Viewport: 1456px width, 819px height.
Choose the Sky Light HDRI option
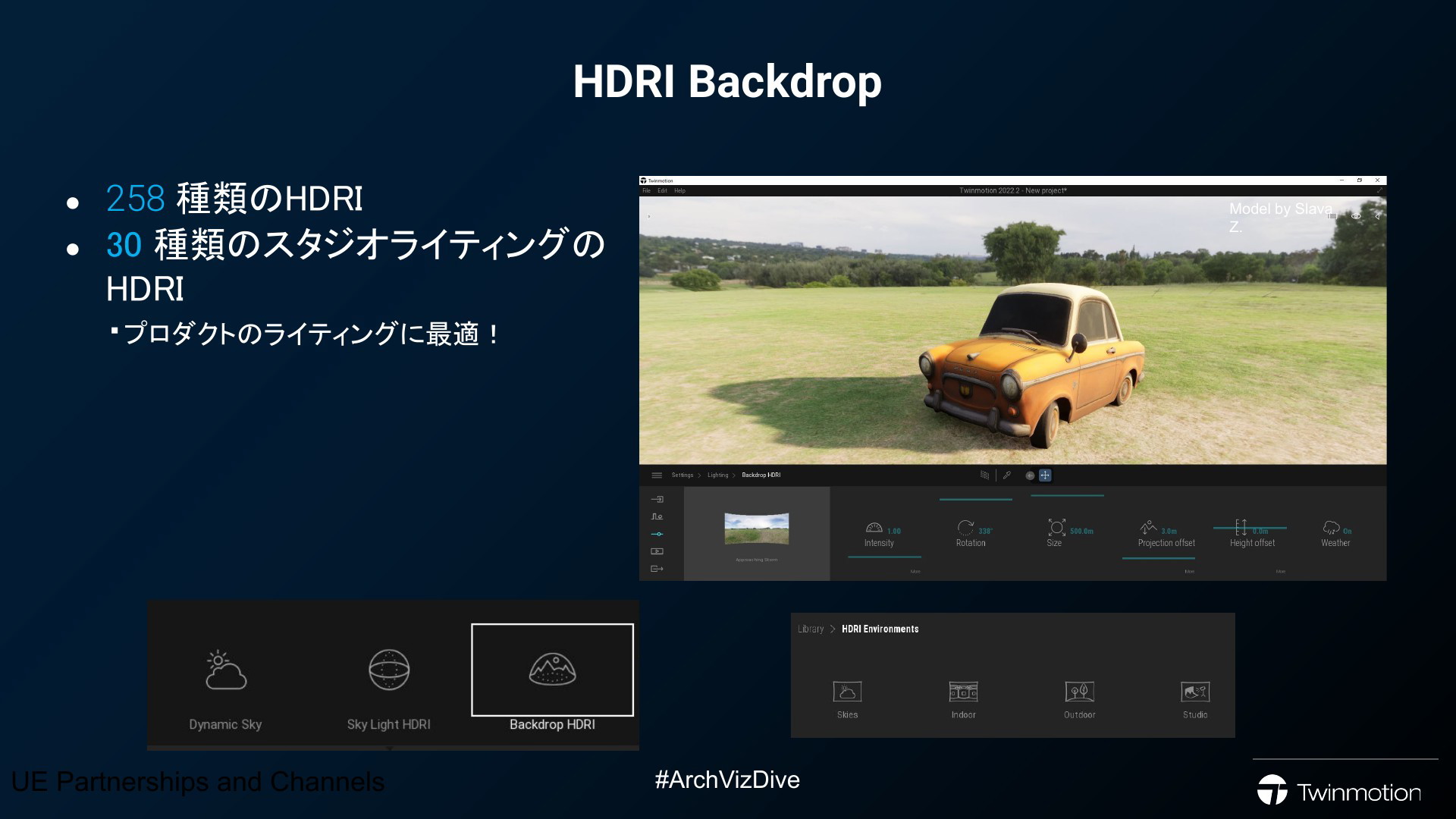pos(389,689)
